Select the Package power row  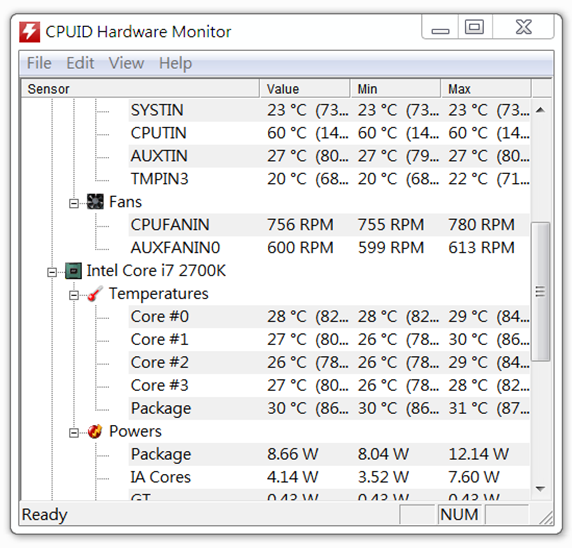(x=329, y=454)
